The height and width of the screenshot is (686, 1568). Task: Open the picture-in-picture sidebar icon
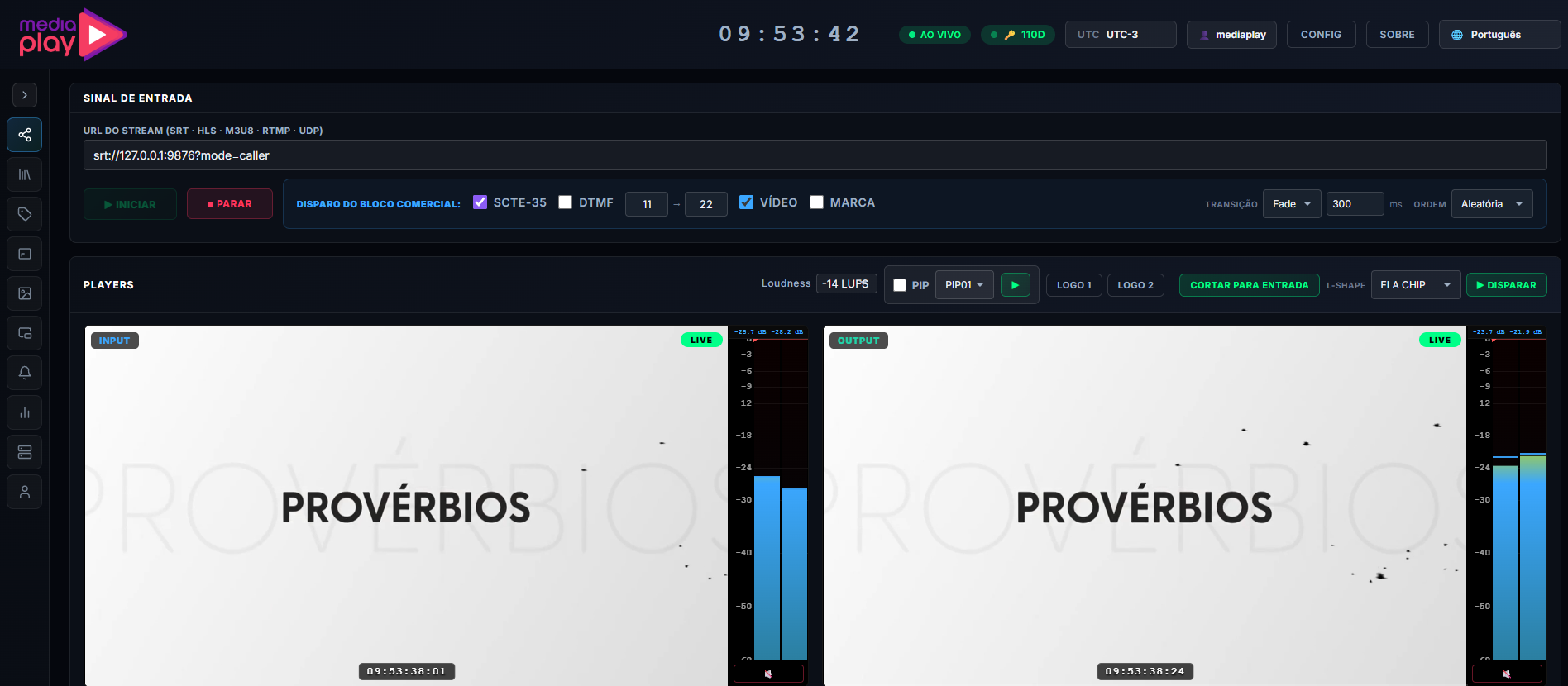pos(25,333)
